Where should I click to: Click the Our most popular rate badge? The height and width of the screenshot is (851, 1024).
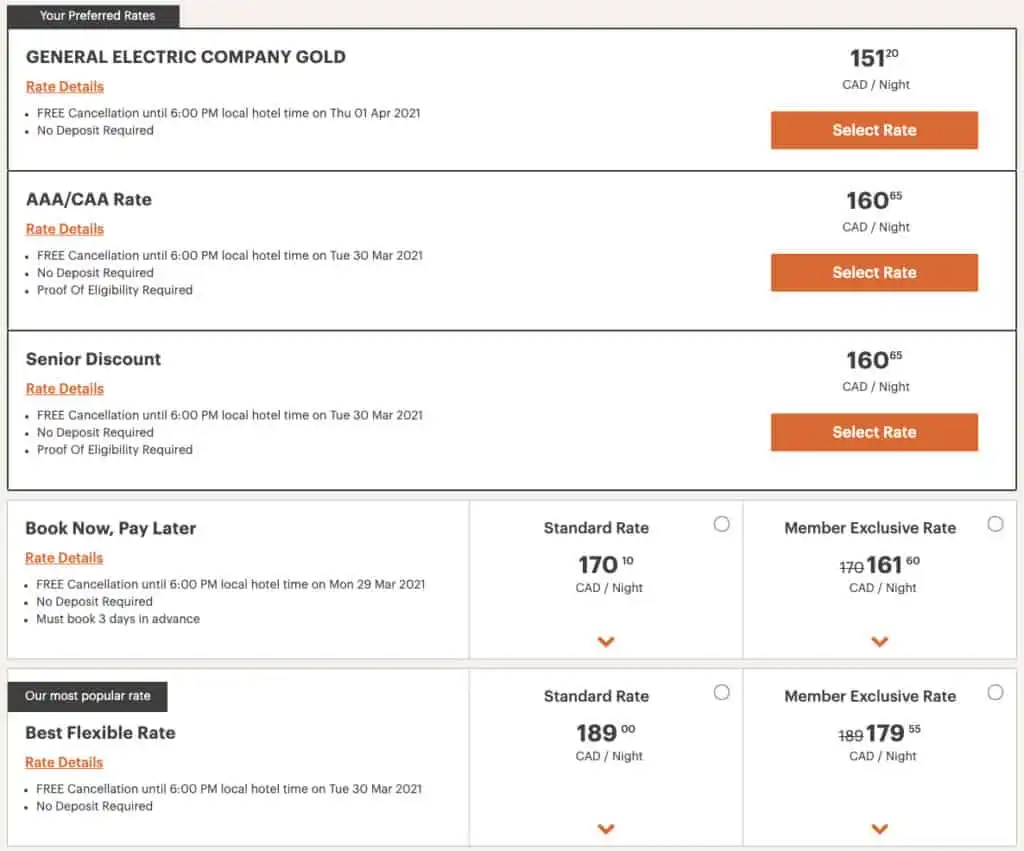coord(87,696)
